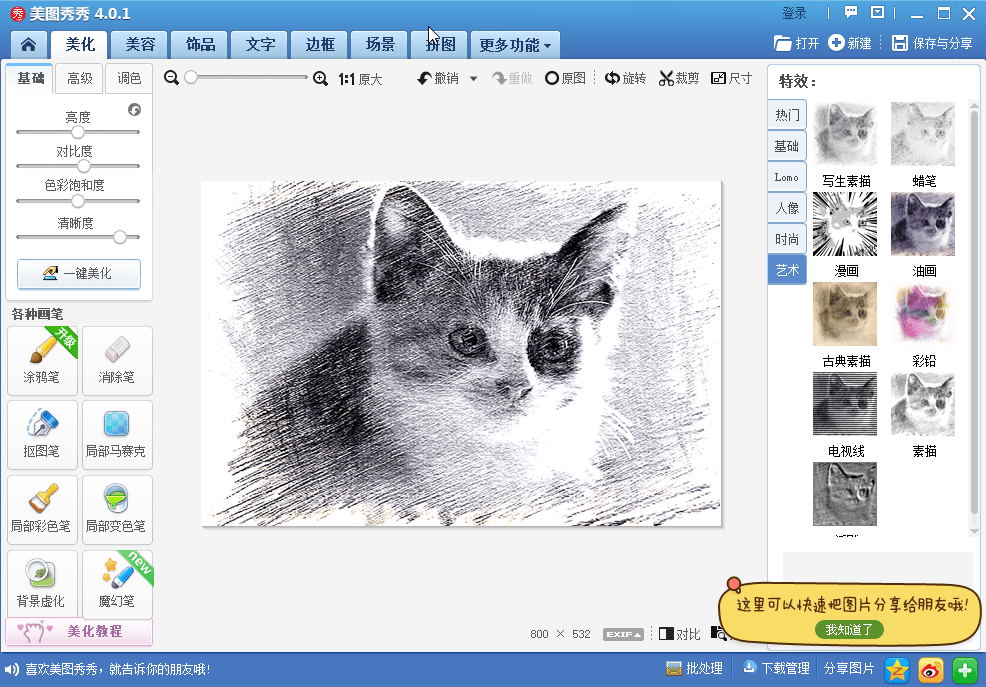986x687 pixels.
Task: Click the green plus icon
Action: pos(965,670)
